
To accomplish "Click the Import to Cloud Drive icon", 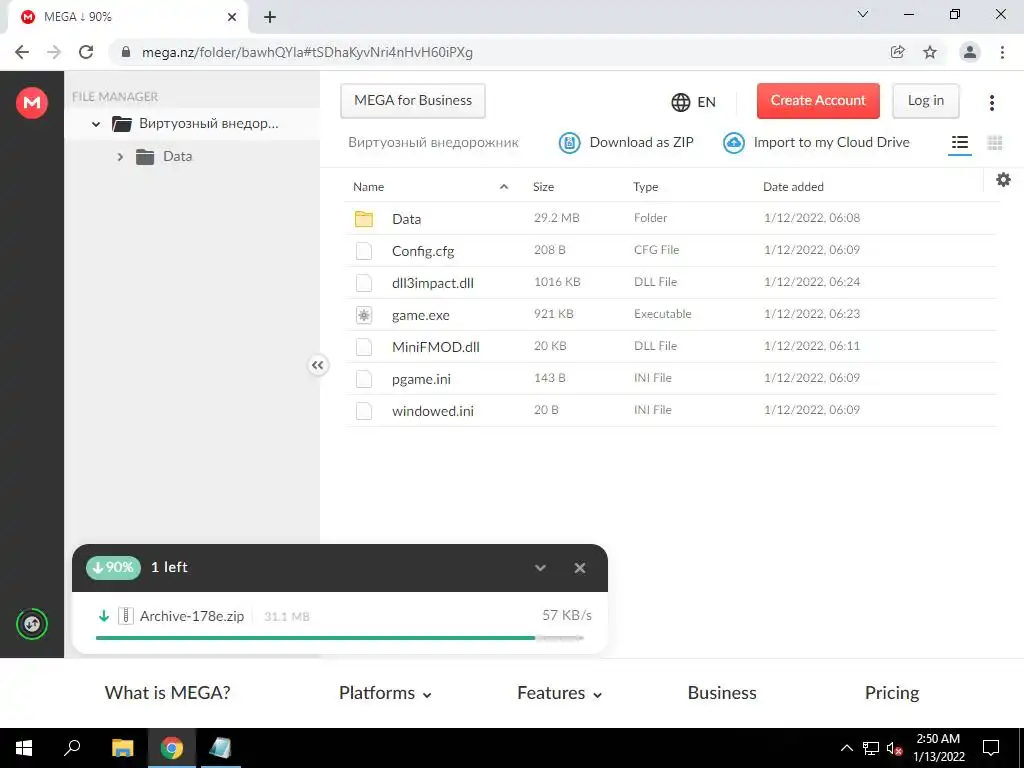I will point(733,142).
